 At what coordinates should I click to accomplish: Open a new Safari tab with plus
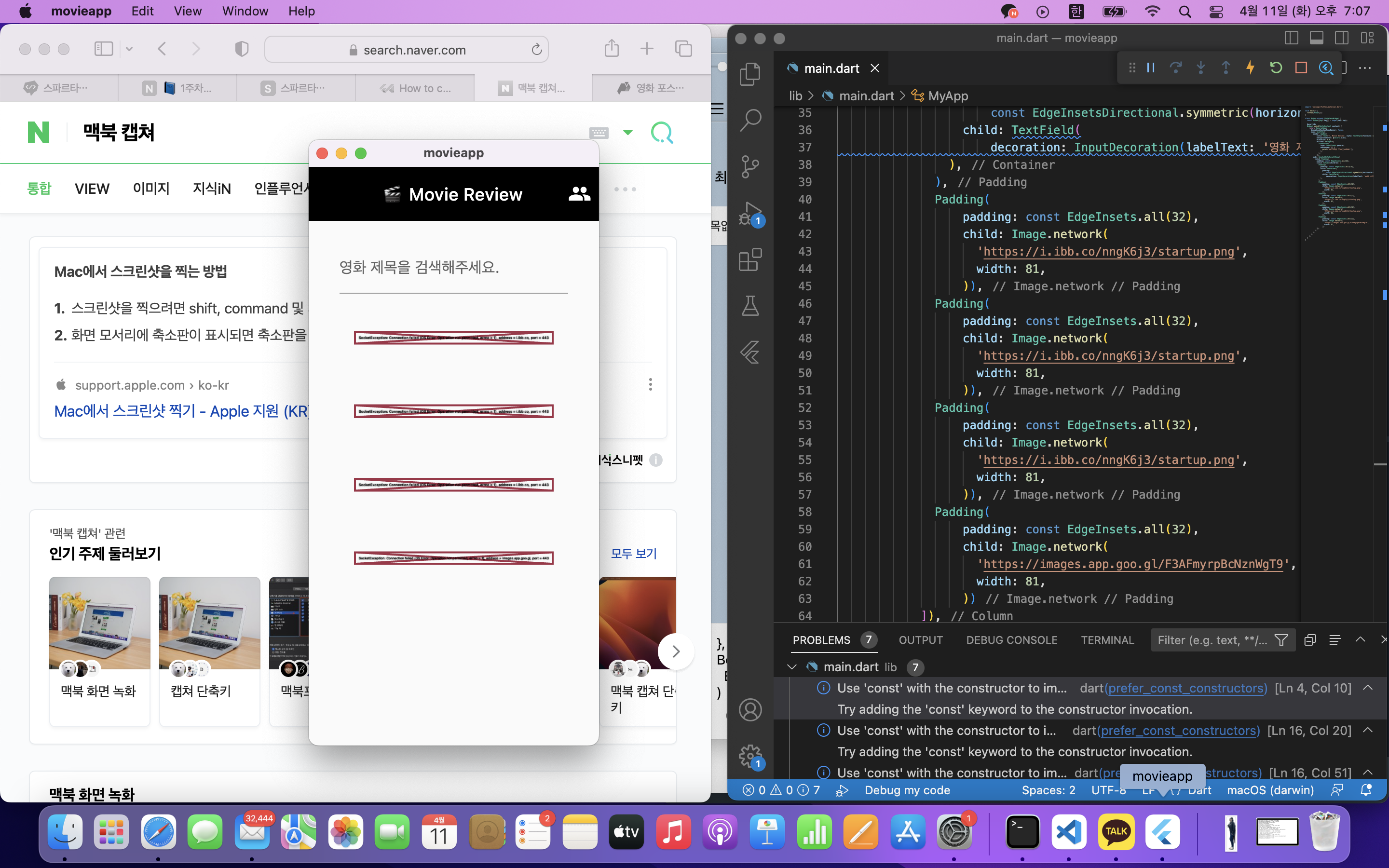647,49
